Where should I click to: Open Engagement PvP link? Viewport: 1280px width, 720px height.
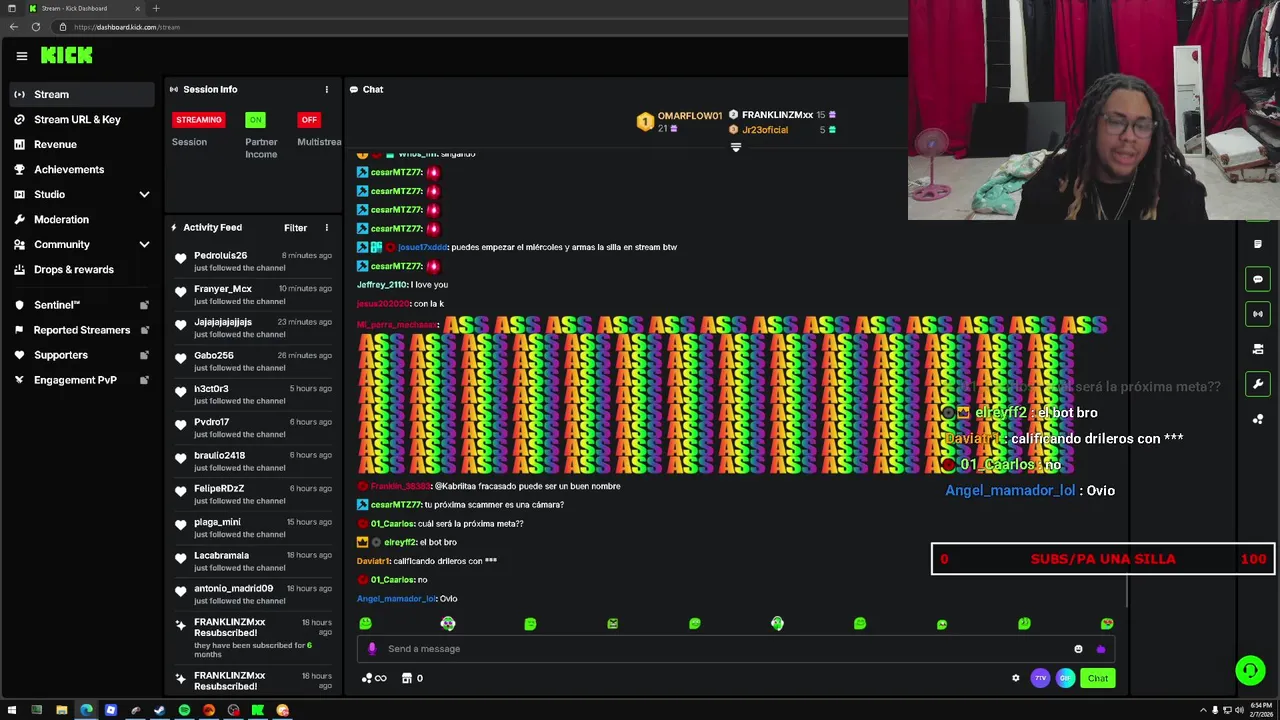click(82, 380)
